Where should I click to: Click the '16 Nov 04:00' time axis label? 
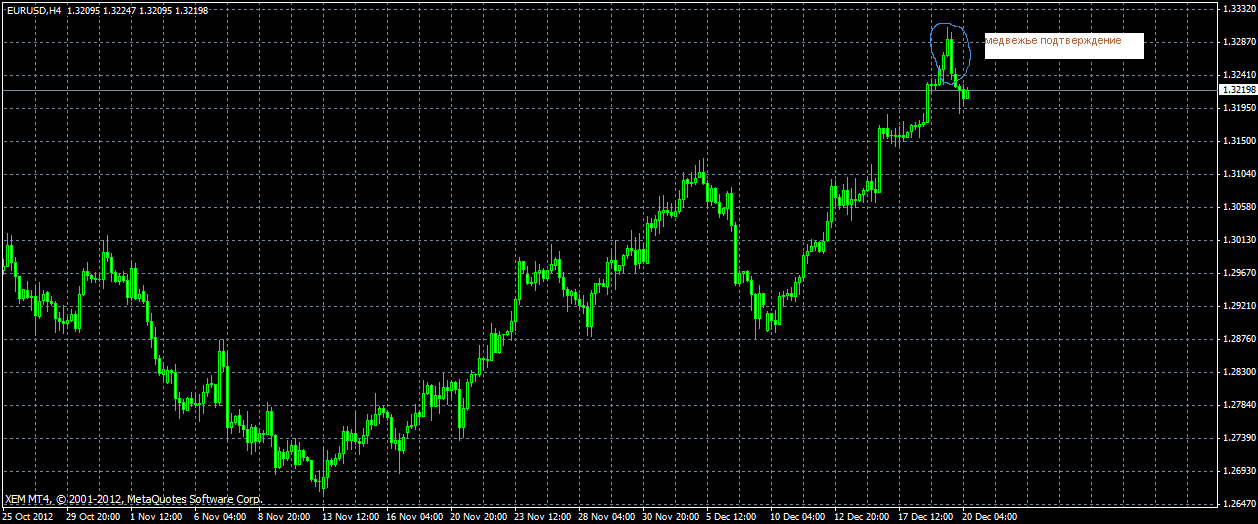[x=414, y=517]
